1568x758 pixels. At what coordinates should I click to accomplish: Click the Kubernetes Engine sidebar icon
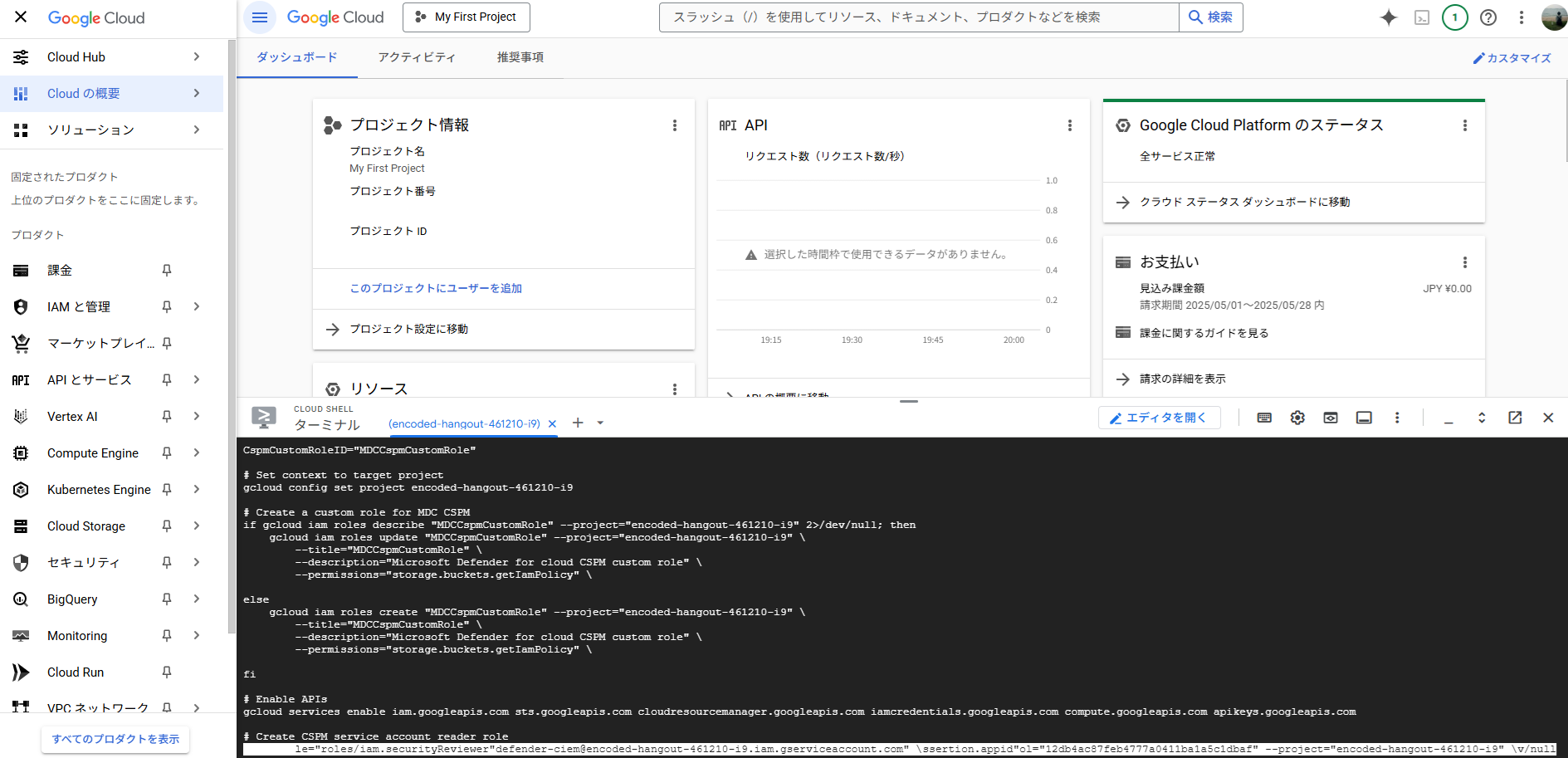point(21,490)
